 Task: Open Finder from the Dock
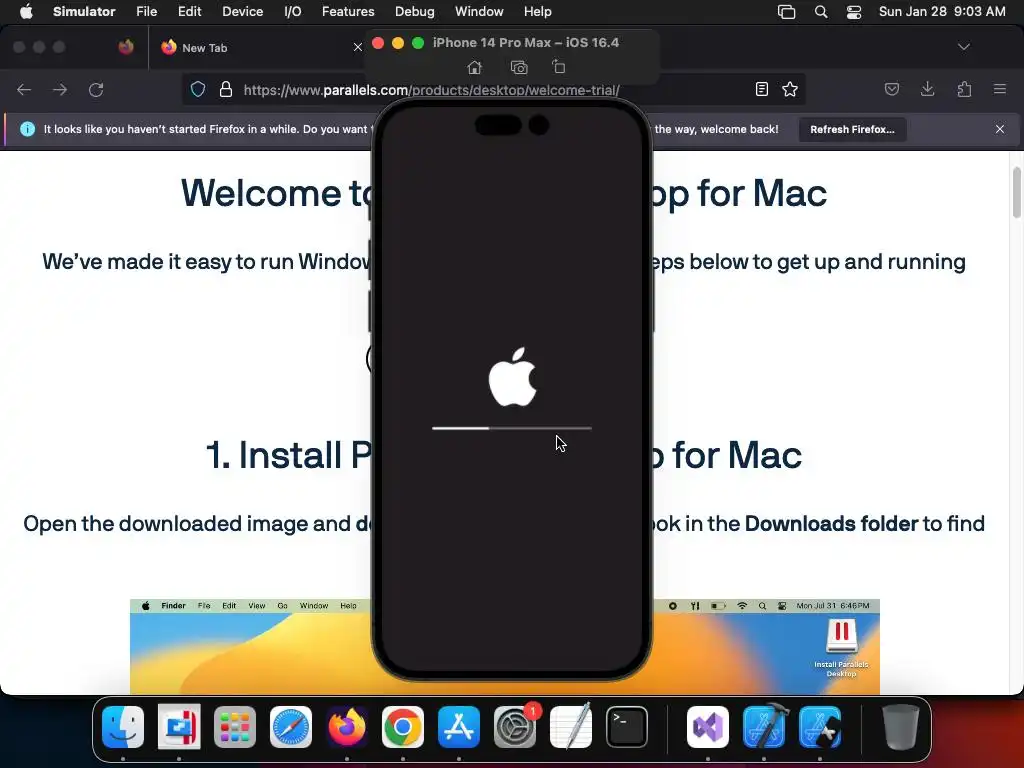(123, 727)
